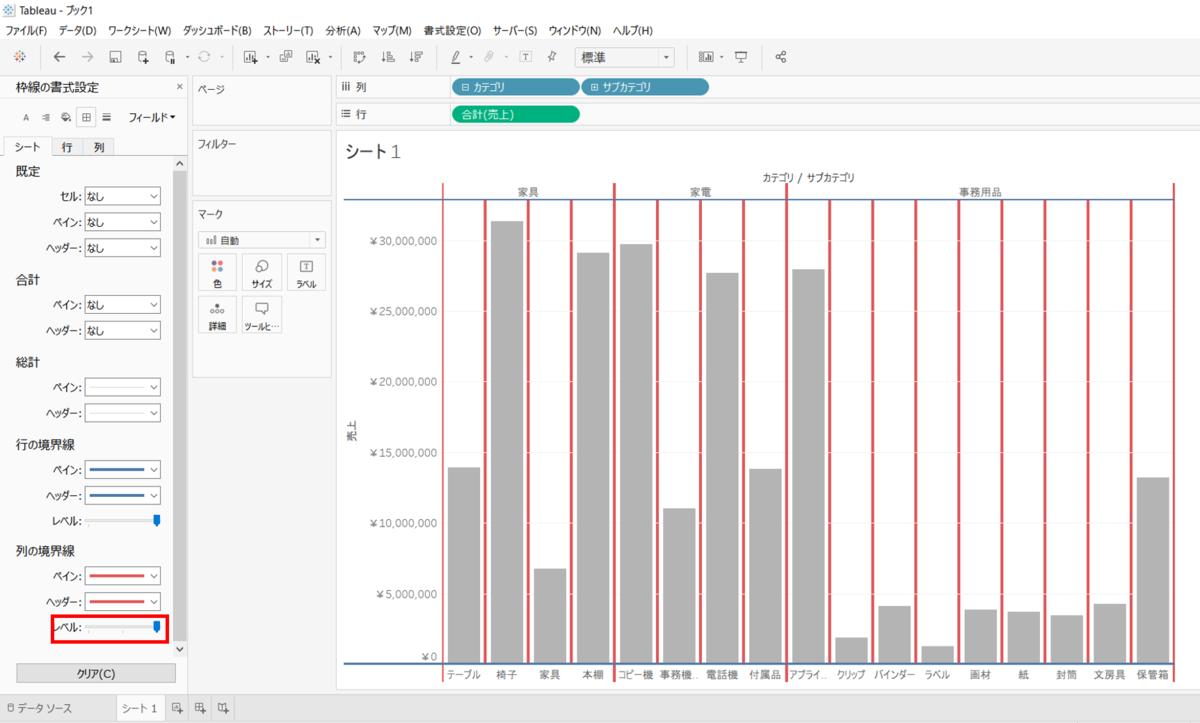
Task: Open 既定 セル border style dropdown
Action: coord(123,196)
